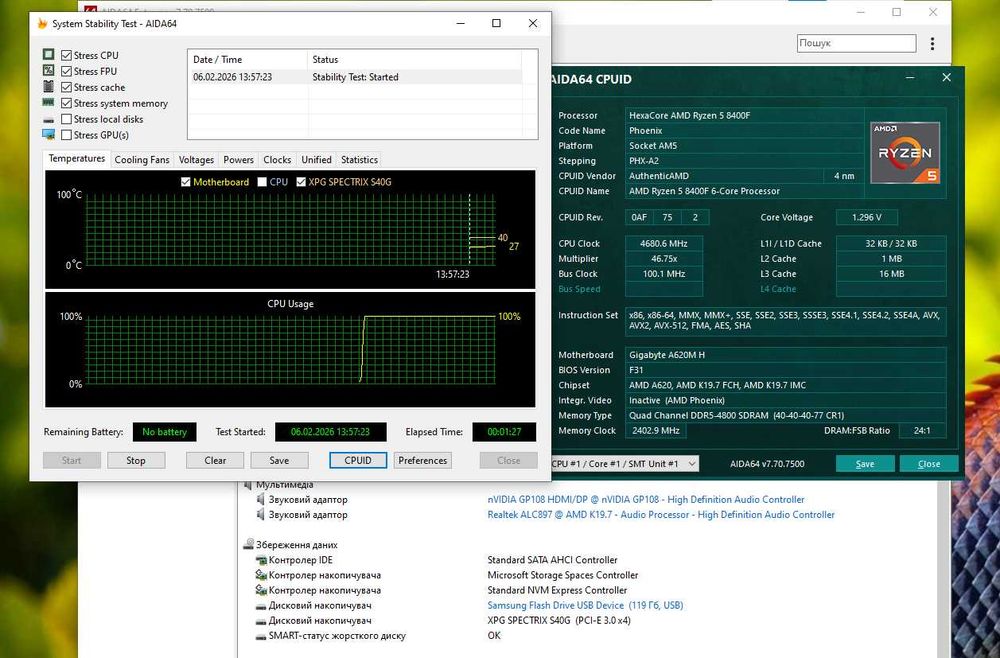
Task: Click the Core Voltage value 1.296 V
Action: click(x=867, y=217)
